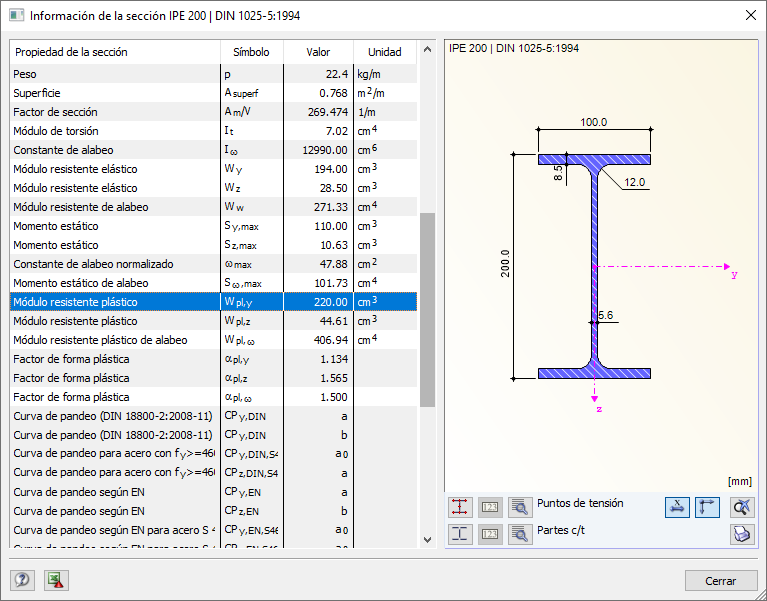Viewport: 767px width, 601px height.
Task: Click the Valor column header
Action: (x=318, y=52)
